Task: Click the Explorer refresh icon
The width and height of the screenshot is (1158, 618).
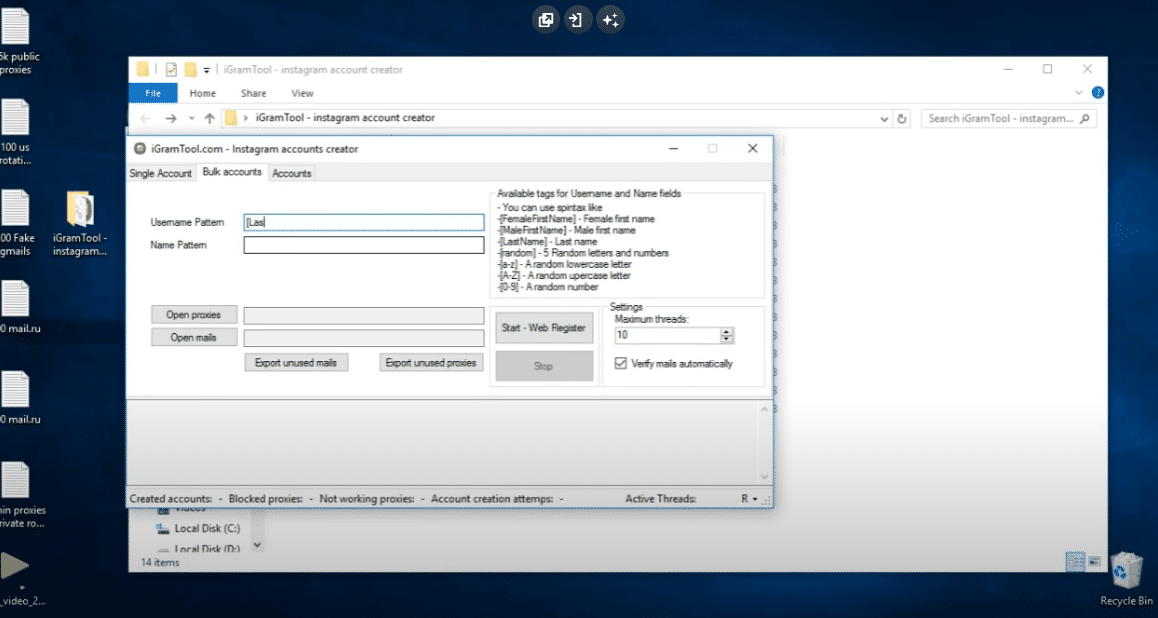Action: (902, 118)
